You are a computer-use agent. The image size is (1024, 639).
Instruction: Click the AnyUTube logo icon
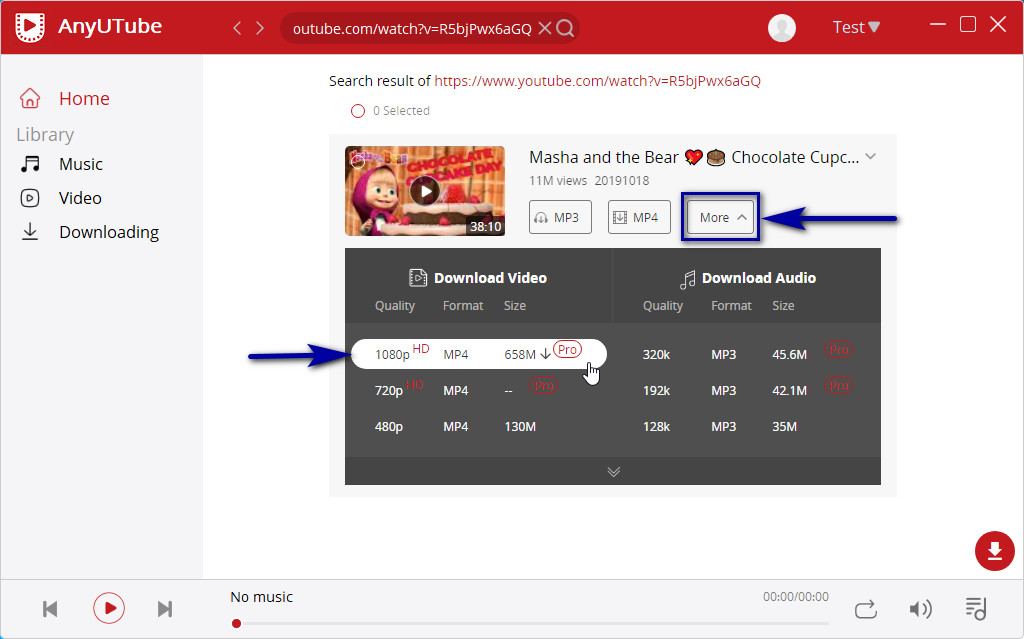pyautogui.click(x=30, y=27)
